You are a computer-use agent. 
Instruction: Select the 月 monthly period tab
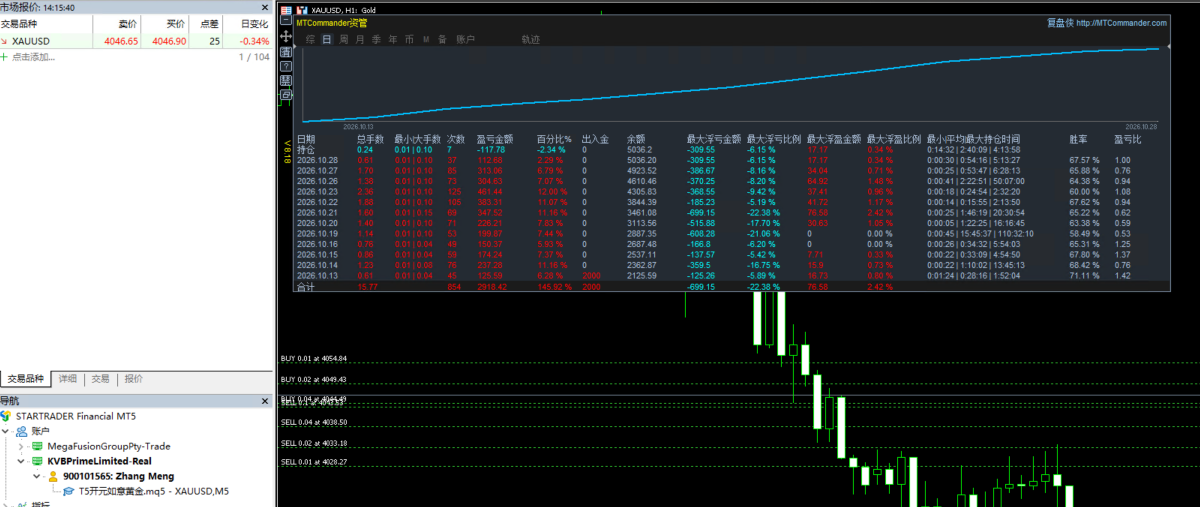tap(360, 40)
